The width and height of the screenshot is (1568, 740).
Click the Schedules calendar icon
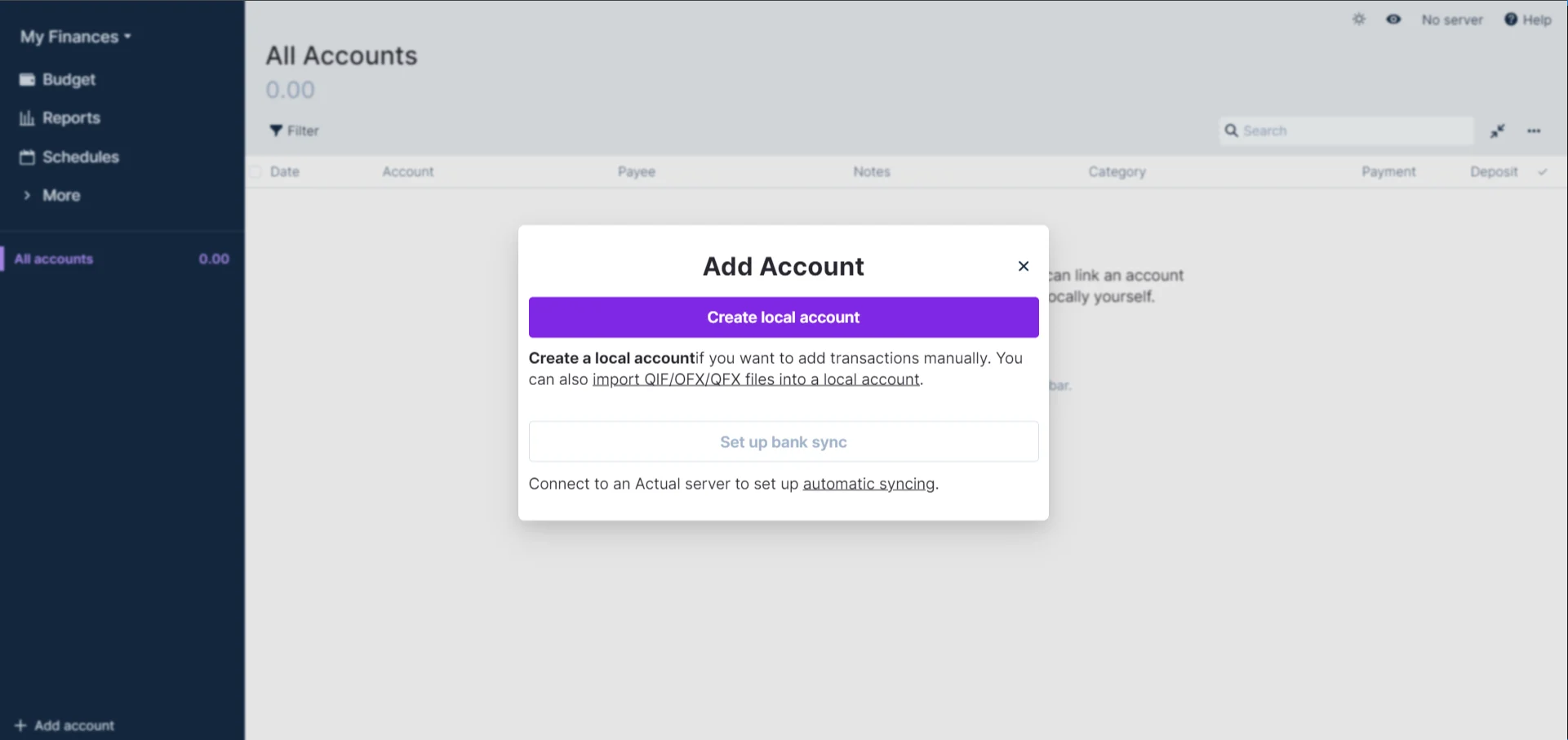pos(27,157)
